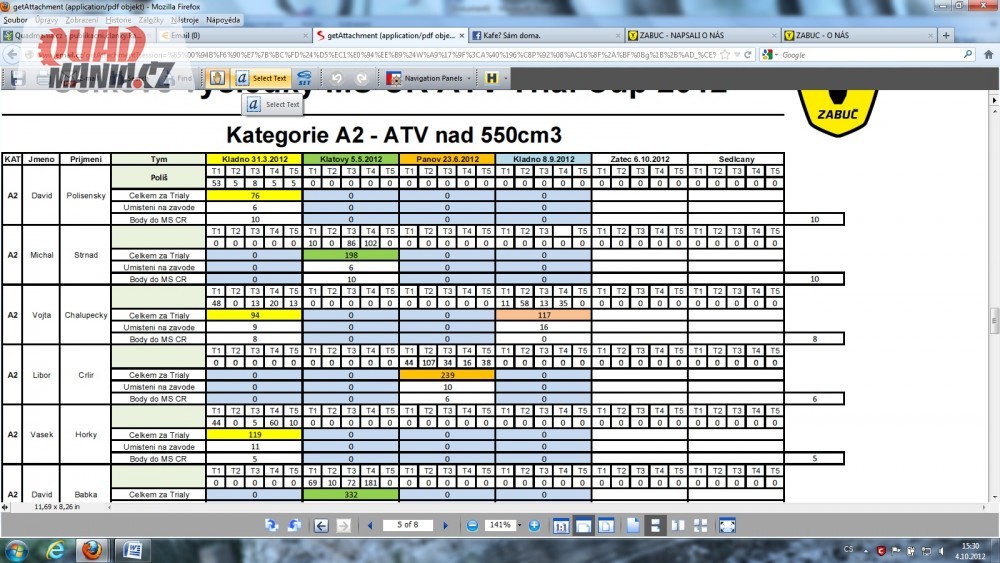
Task: Open a new tab with the plus button
Action: pos(946,36)
